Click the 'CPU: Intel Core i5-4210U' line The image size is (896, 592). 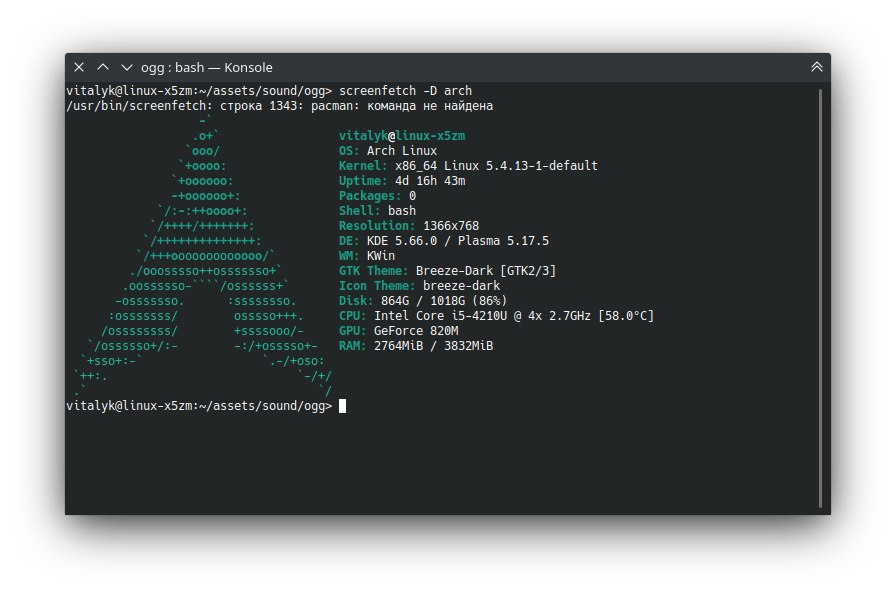(x=496, y=315)
